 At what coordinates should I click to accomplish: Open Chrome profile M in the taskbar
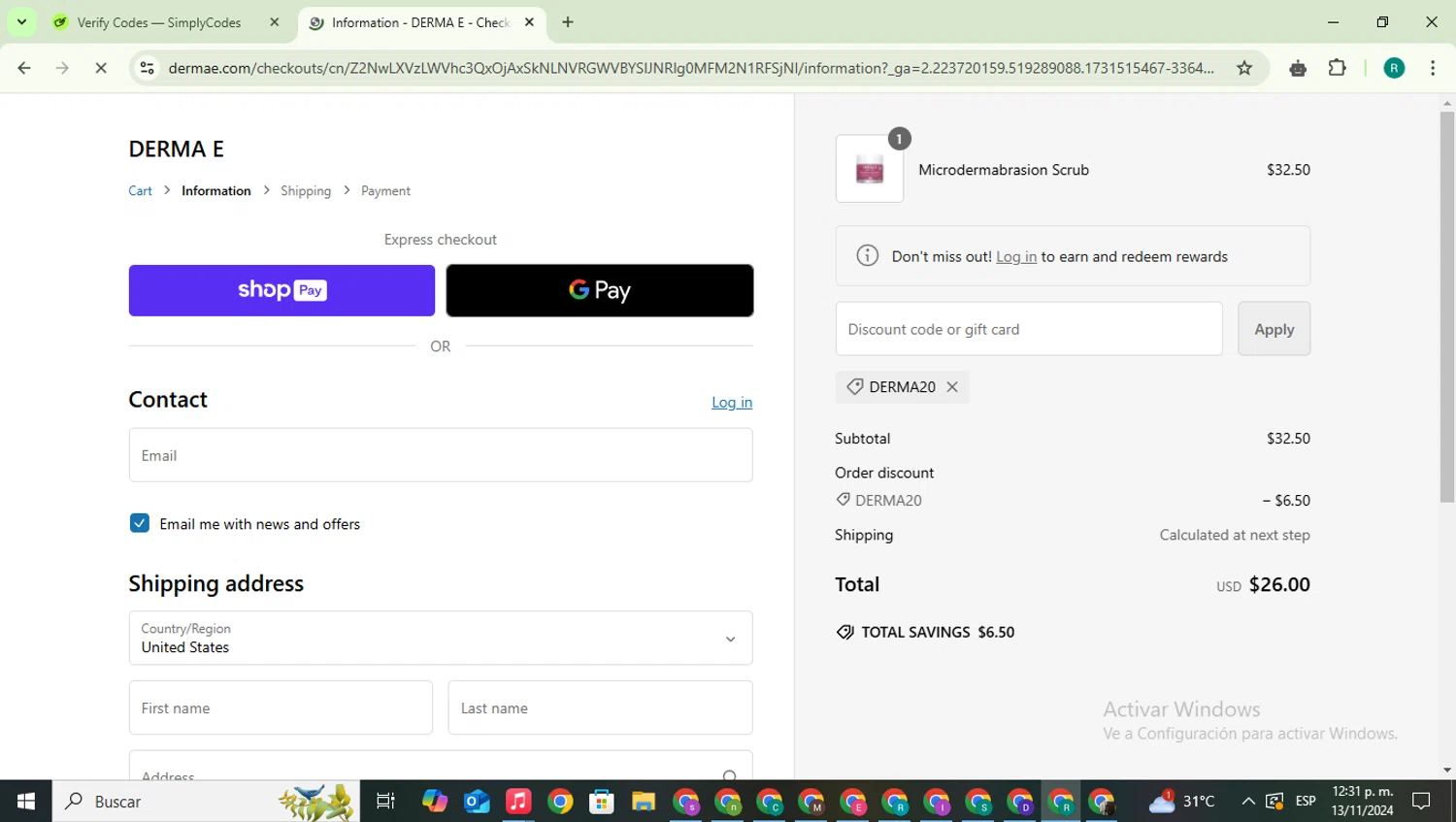[811, 801]
